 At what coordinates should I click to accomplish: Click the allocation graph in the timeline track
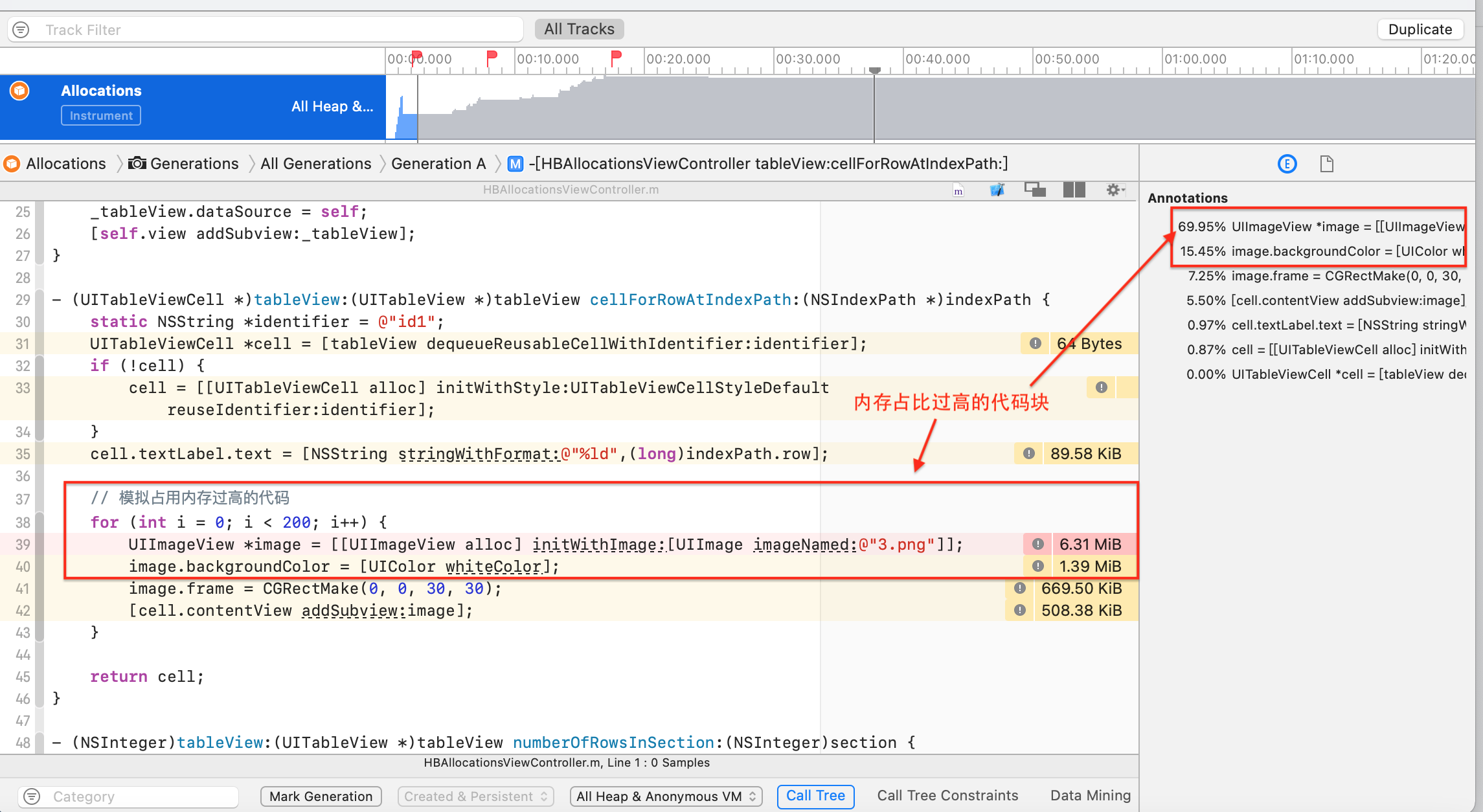click(930, 107)
